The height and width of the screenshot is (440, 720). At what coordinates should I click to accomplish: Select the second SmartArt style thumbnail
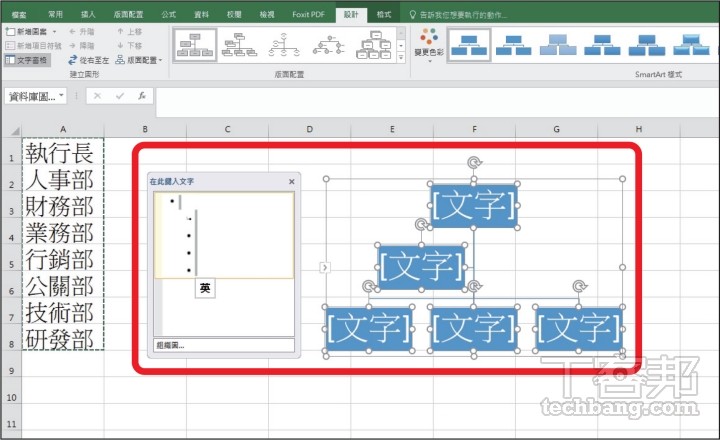coord(513,45)
